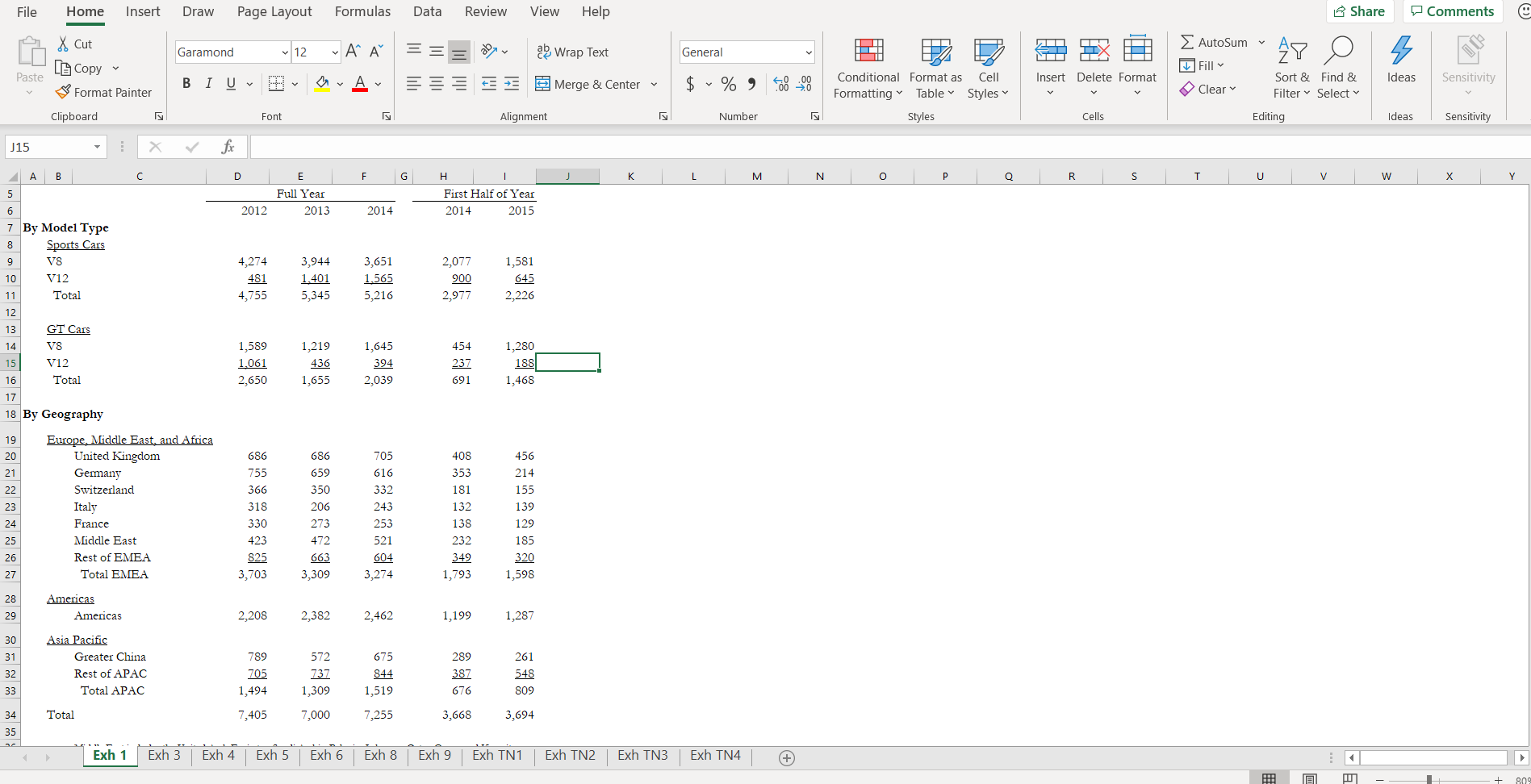Toggle Bold formatting
The image size is (1531, 784).
point(186,84)
